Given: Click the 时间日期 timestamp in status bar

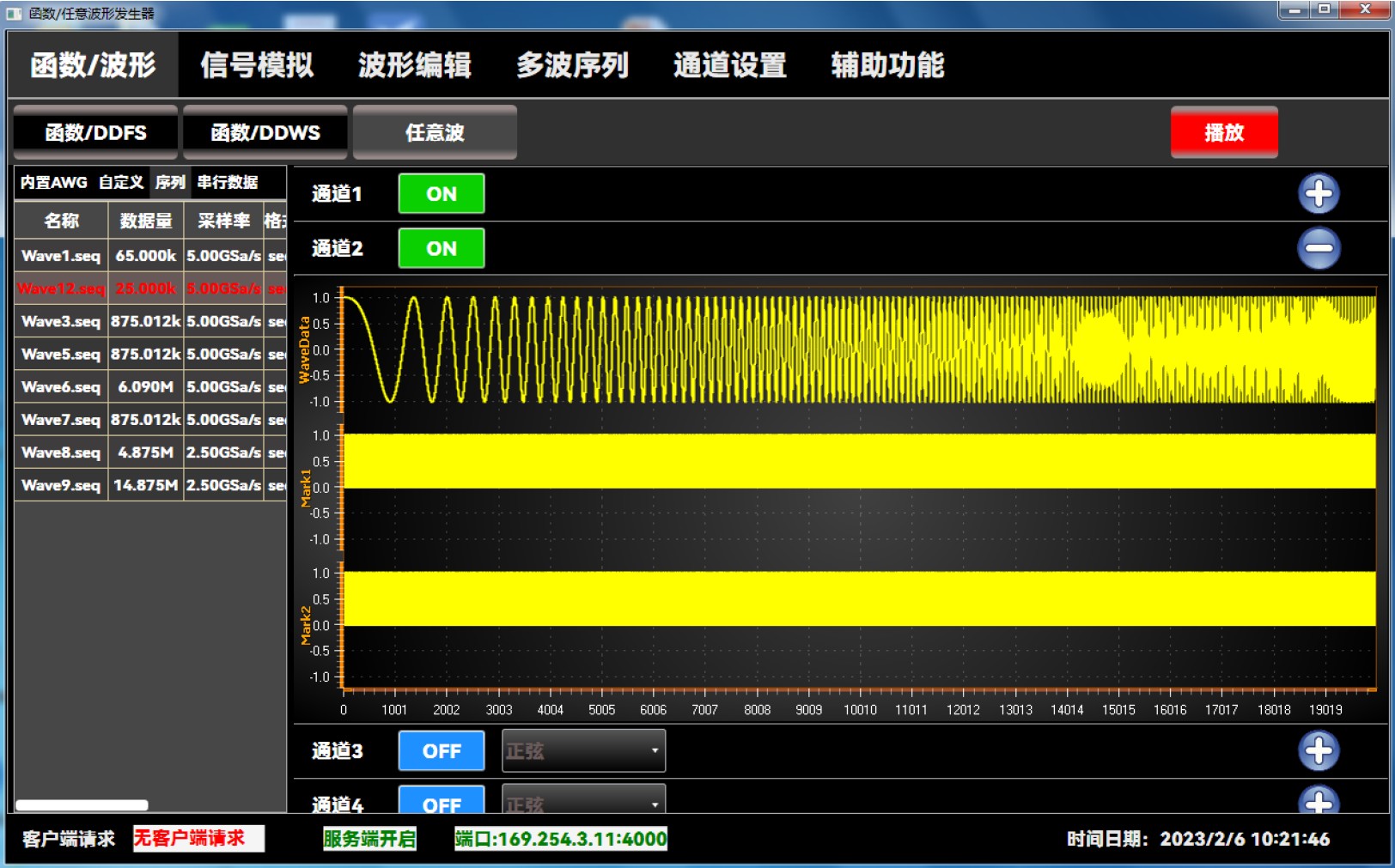Looking at the screenshot, I should tap(1198, 839).
